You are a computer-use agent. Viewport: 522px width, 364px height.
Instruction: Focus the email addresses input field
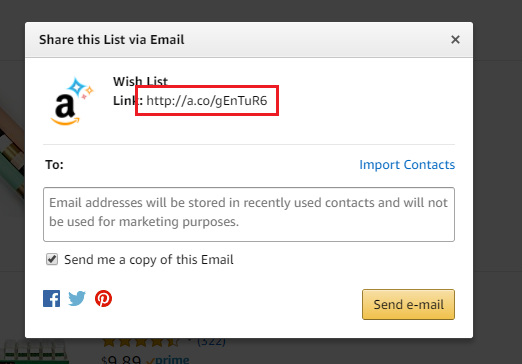pos(249,214)
